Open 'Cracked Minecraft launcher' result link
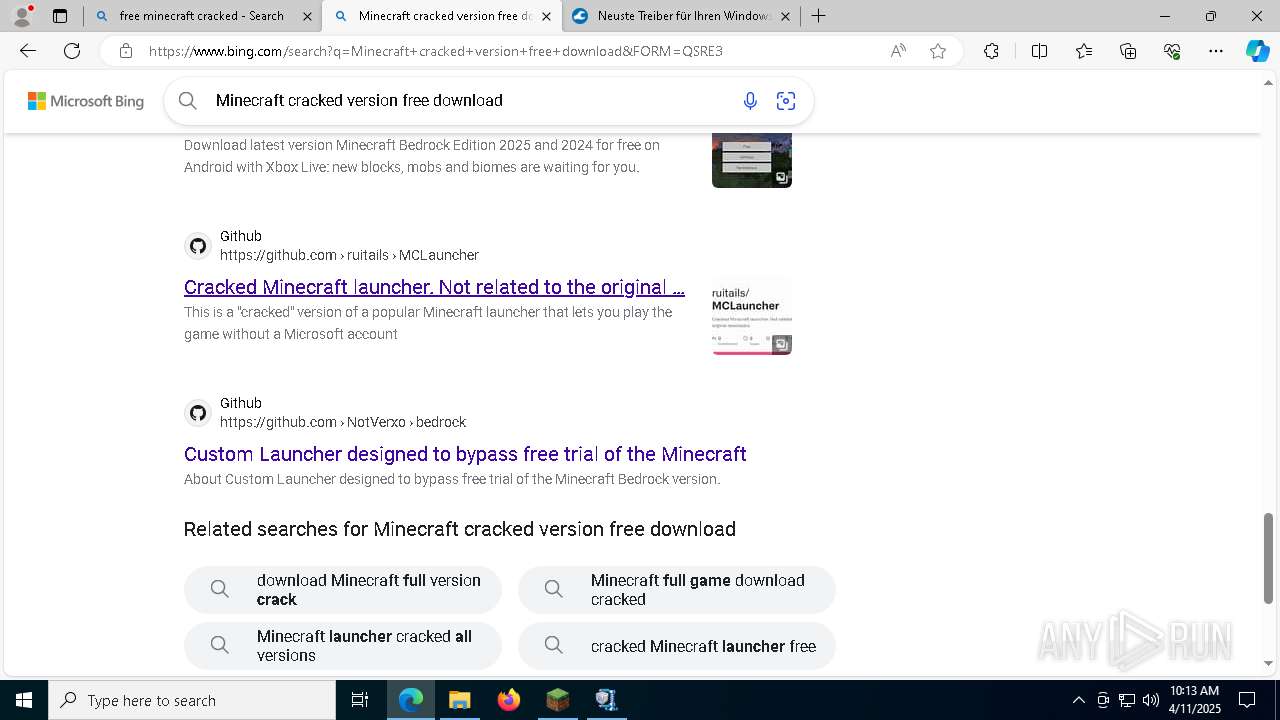Image resolution: width=1280 pixels, height=720 pixels. (434, 287)
